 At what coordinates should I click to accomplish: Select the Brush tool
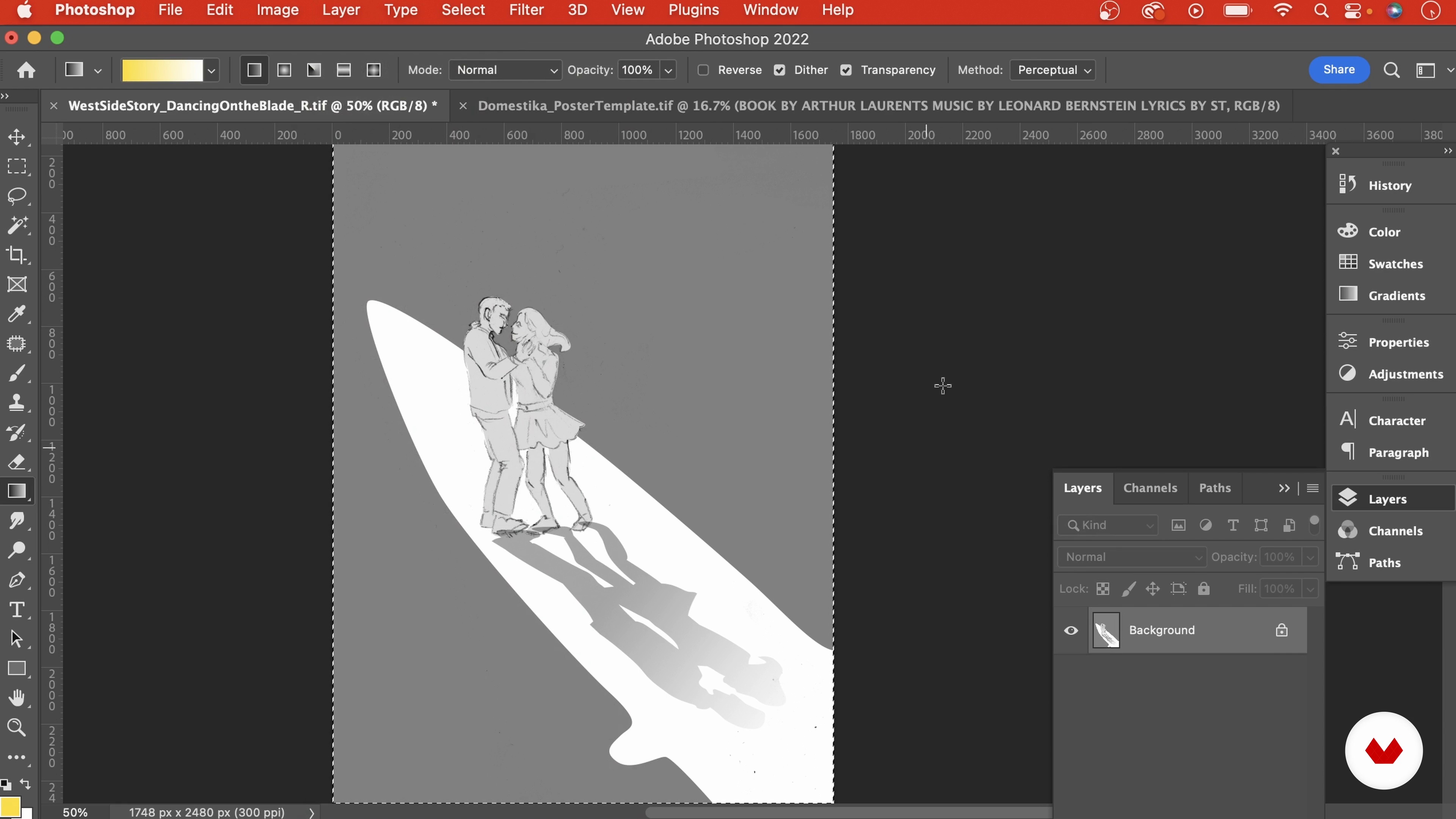16,373
